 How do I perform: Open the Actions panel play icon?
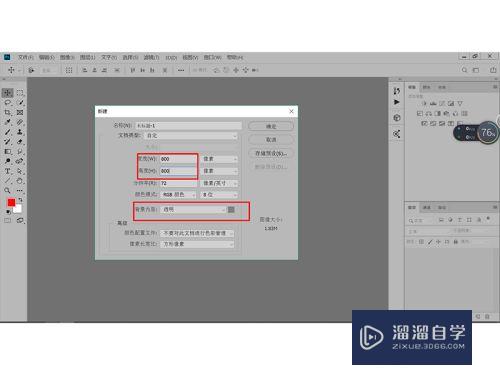(x=396, y=102)
